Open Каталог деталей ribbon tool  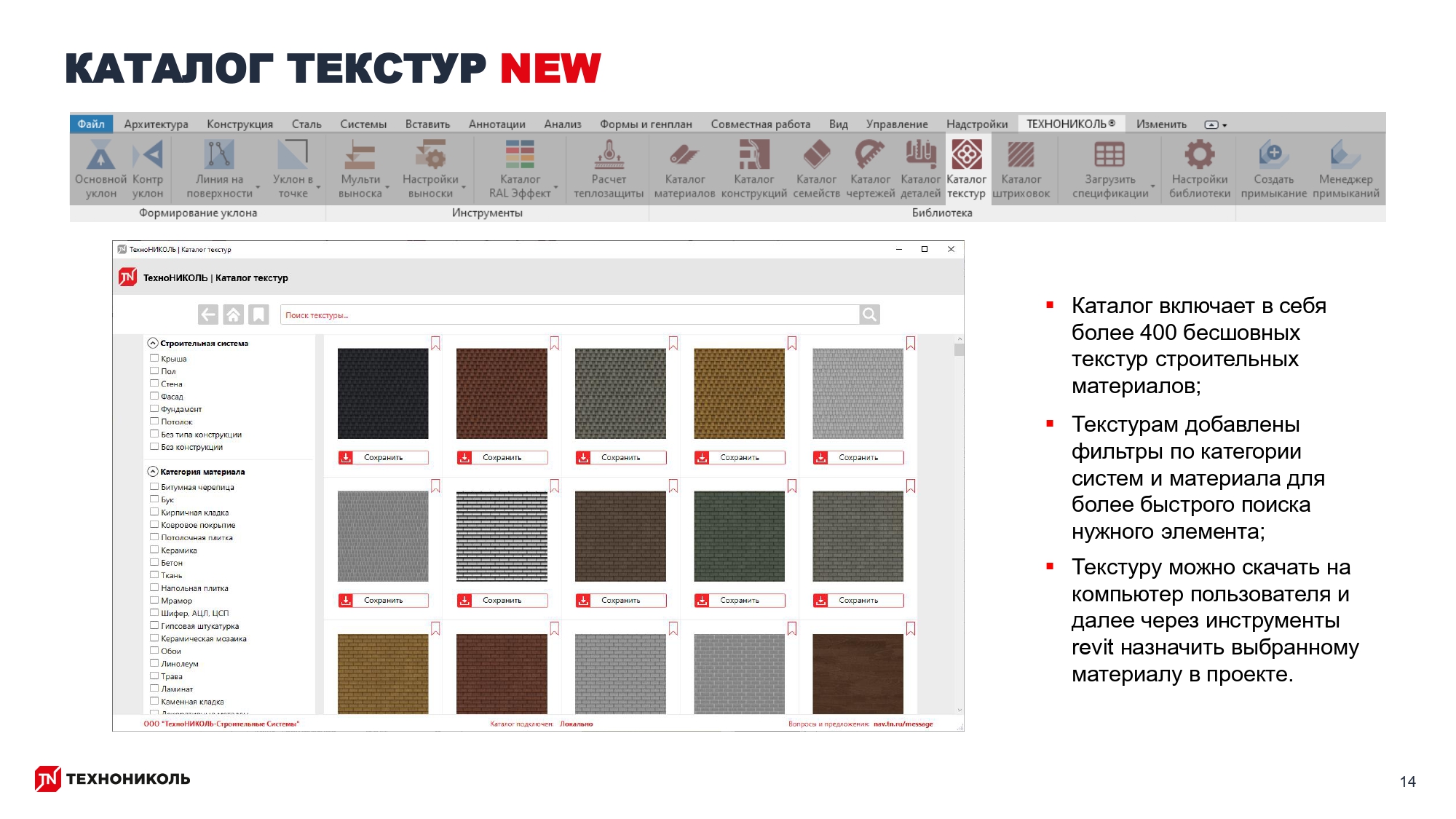coord(920,170)
